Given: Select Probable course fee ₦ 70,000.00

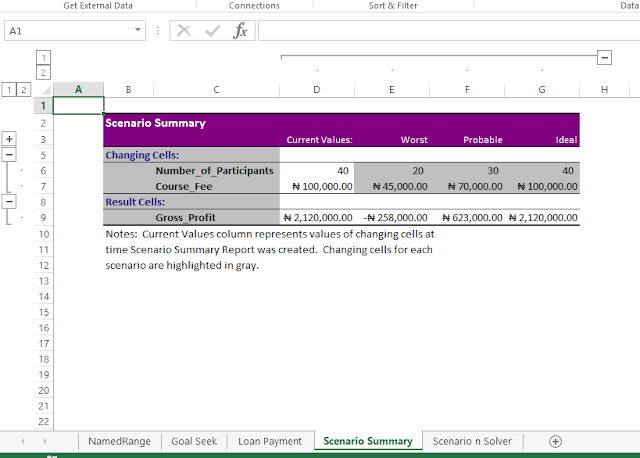Looking at the screenshot, I should tap(467, 187).
